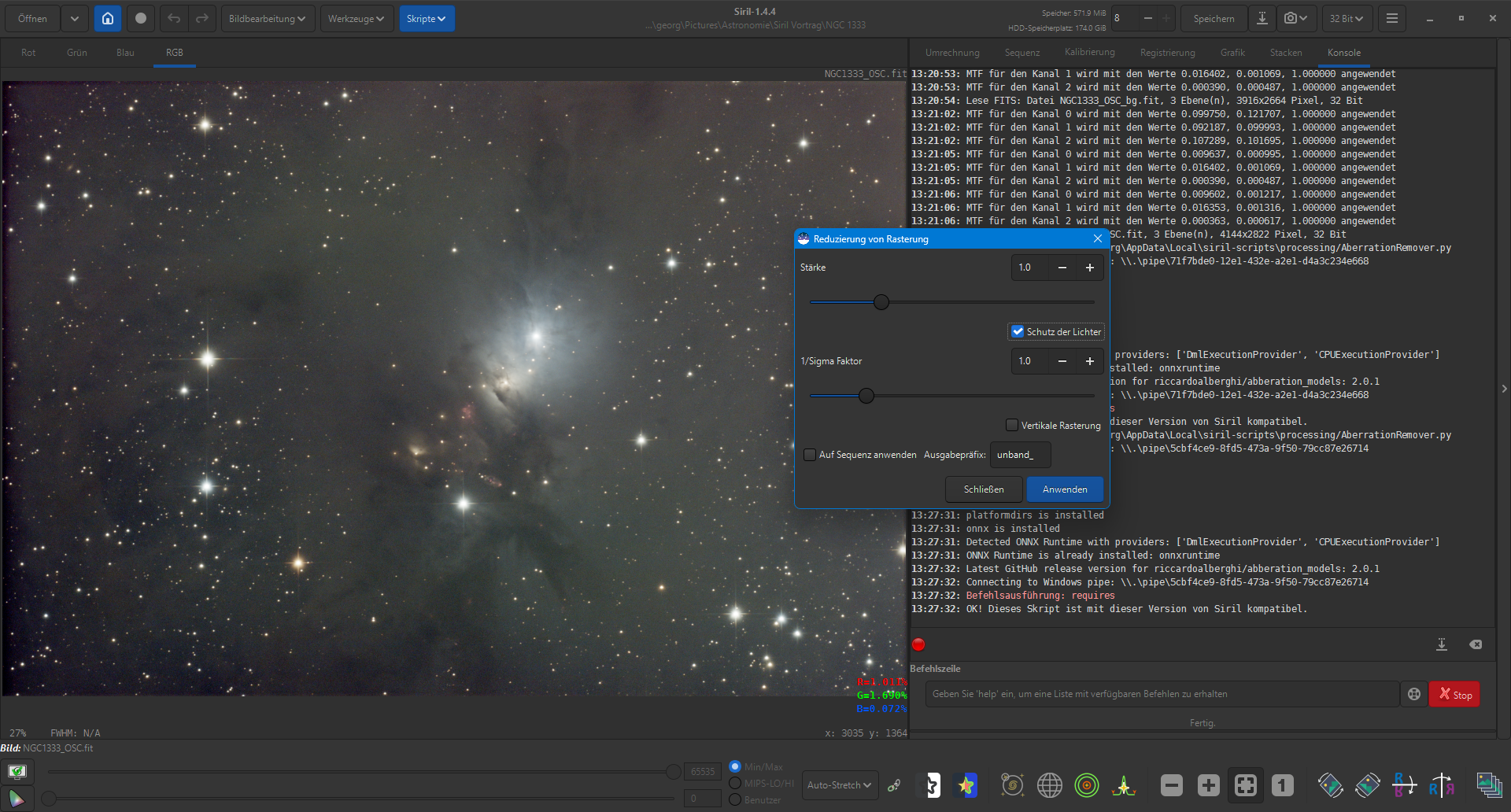
Task: Click display mode icon bottom left
Action: [x=17, y=771]
